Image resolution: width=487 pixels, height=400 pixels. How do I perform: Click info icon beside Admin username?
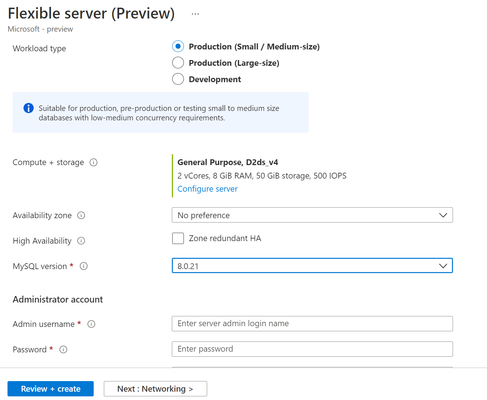[x=91, y=324]
